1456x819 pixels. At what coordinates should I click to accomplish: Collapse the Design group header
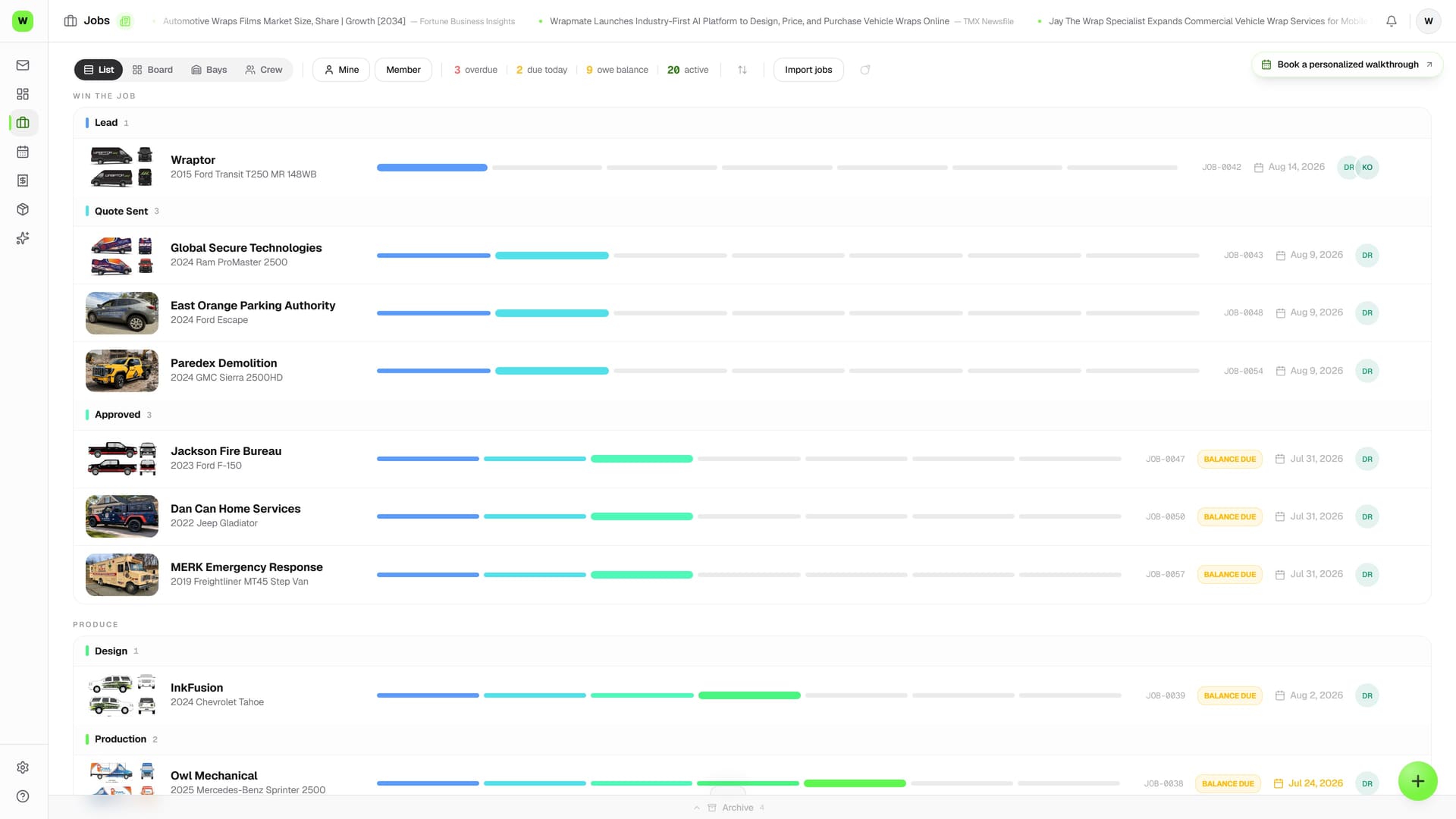(x=752, y=651)
